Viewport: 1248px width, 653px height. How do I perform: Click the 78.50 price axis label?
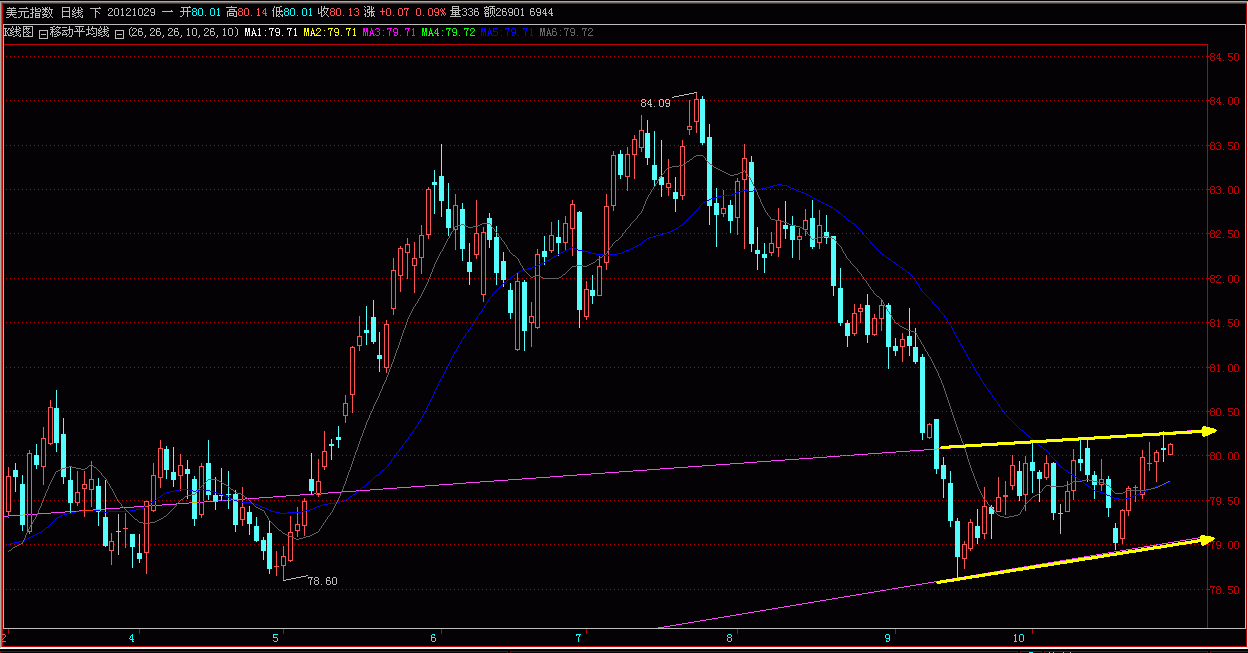tap(1225, 590)
